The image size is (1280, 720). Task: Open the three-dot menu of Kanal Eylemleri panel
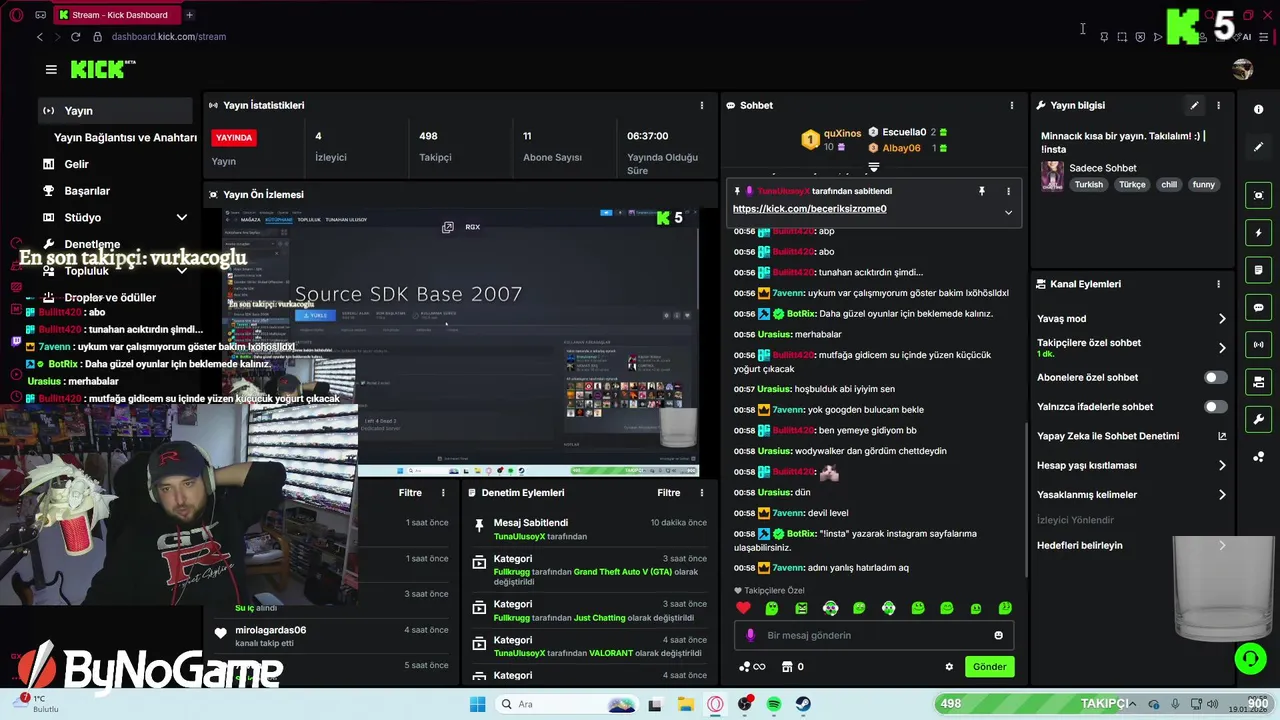[1218, 284]
